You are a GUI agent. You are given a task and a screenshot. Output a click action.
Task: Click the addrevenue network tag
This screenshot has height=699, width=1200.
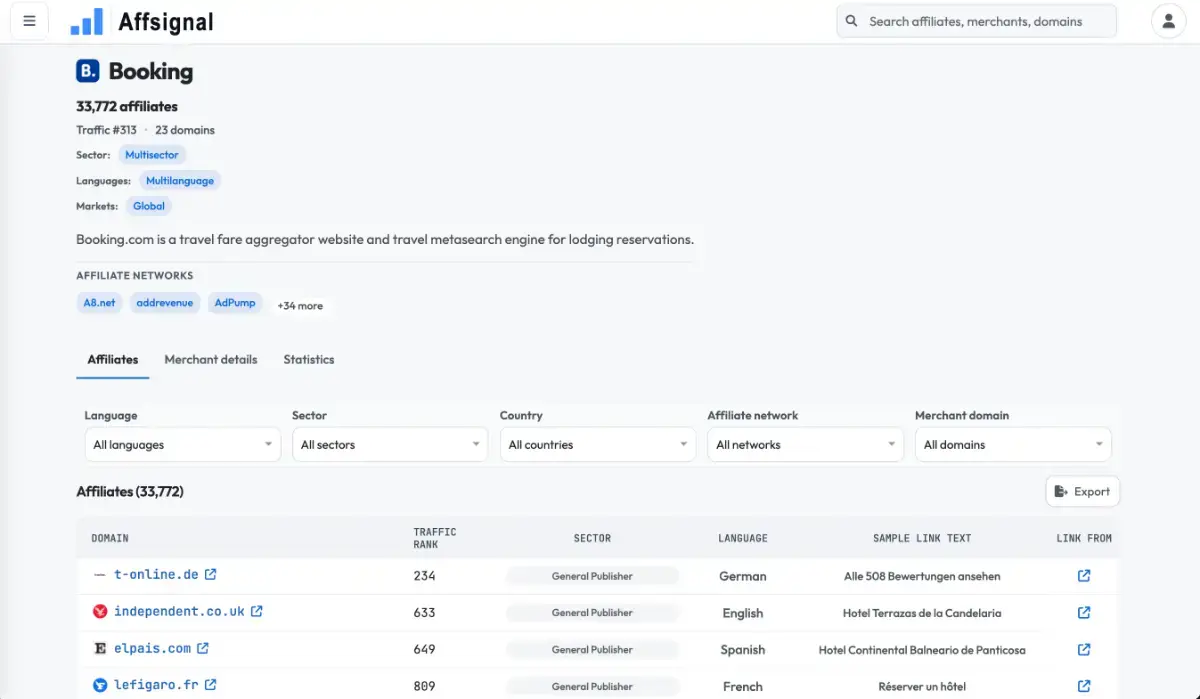point(165,303)
